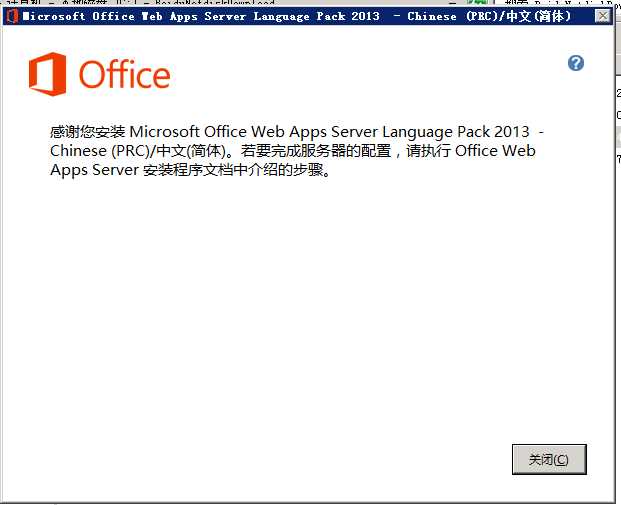Click the orange Office logo
The width and height of the screenshot is (621, 505).
[100, 74]
